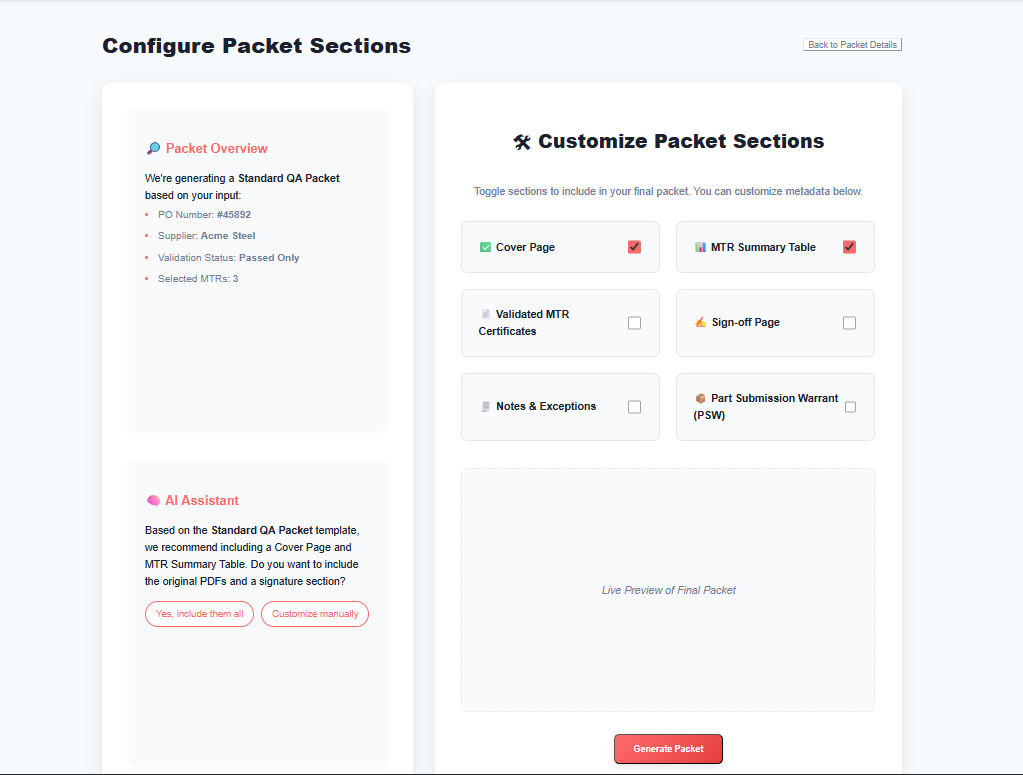
Task: Click the package icon beside Part Submission Warrant
Action: [701, 398]
